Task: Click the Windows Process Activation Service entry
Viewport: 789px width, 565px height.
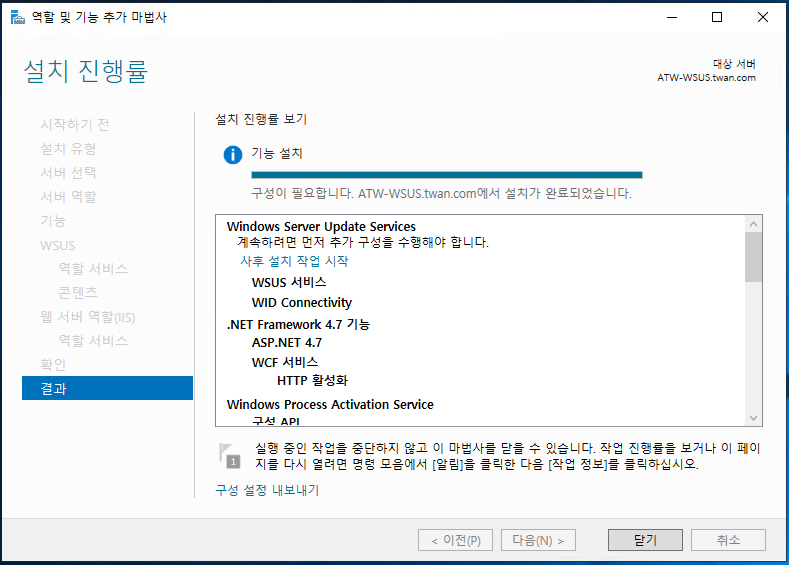Action: point(330,405)
